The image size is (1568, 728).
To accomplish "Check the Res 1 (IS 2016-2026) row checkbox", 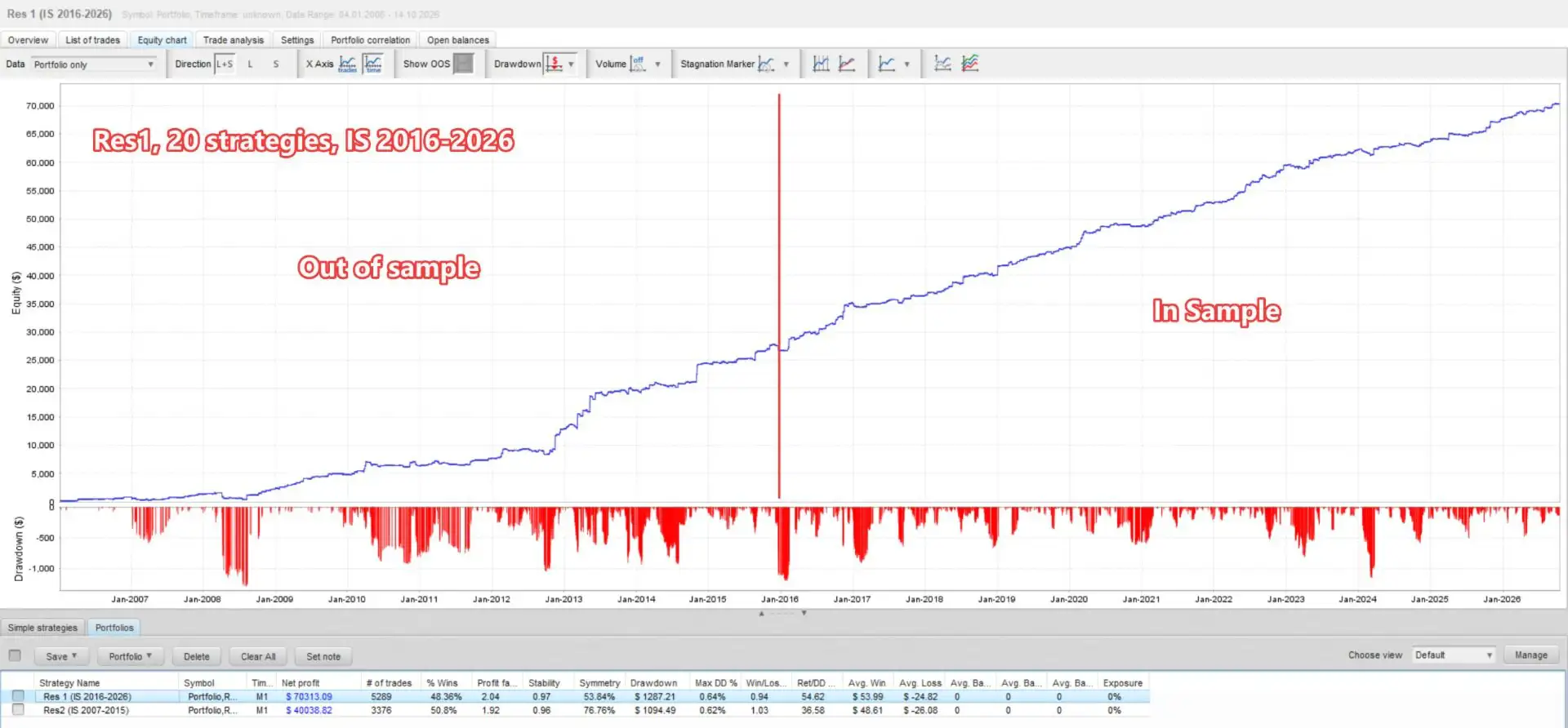I will pos(18,696).
